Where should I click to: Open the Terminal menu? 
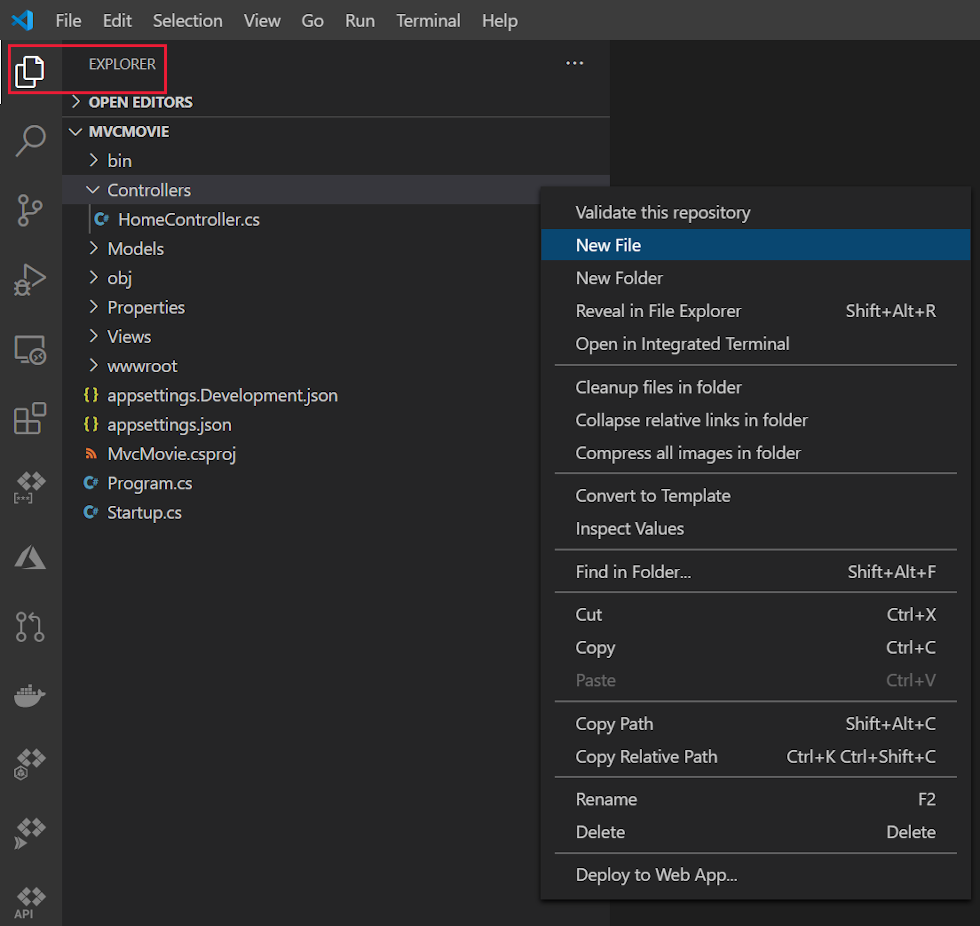click(428, 20)
